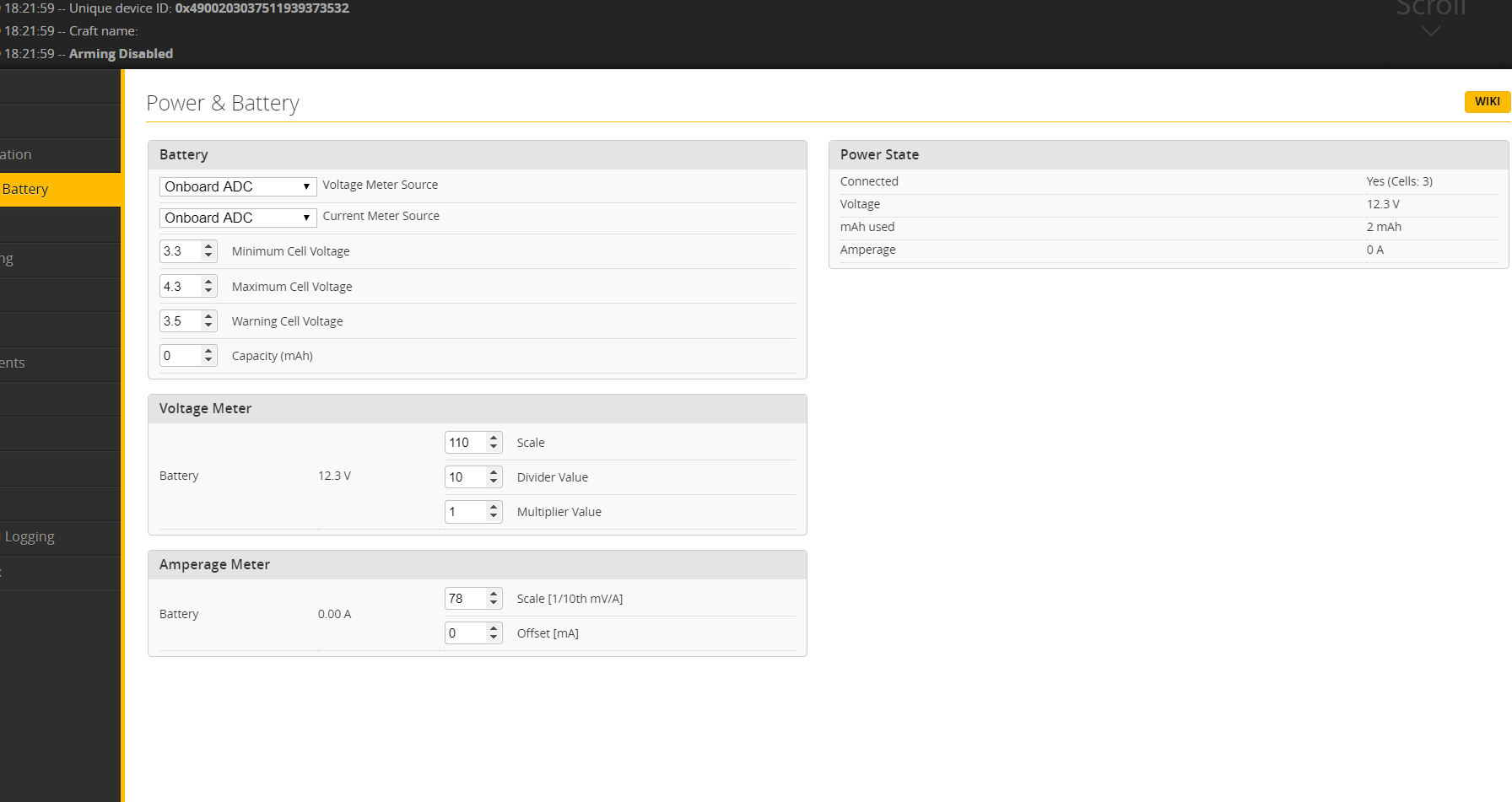Open the Logging tab in sidebar
The height and width of the screenshot is (802, 1512).
pos(60,537)
